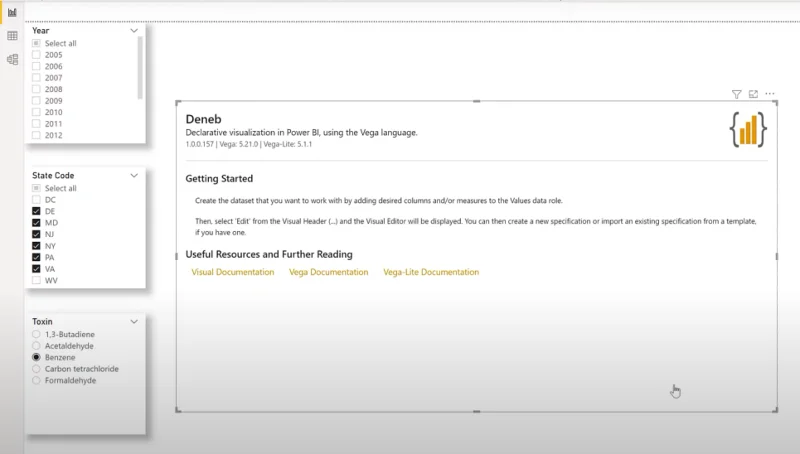800x454 pixels.
Task: Click the bottom-right corner handle of the visual
Action: tap(776, 410)
